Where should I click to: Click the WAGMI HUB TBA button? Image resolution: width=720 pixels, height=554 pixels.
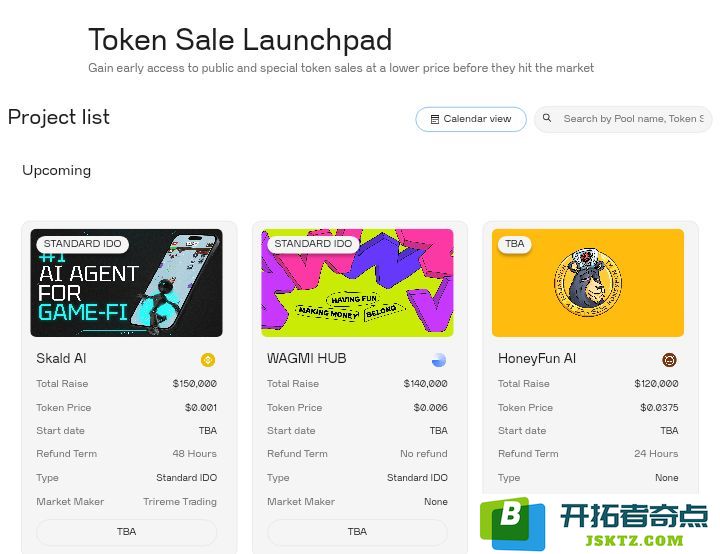click(x=357, y=532)
